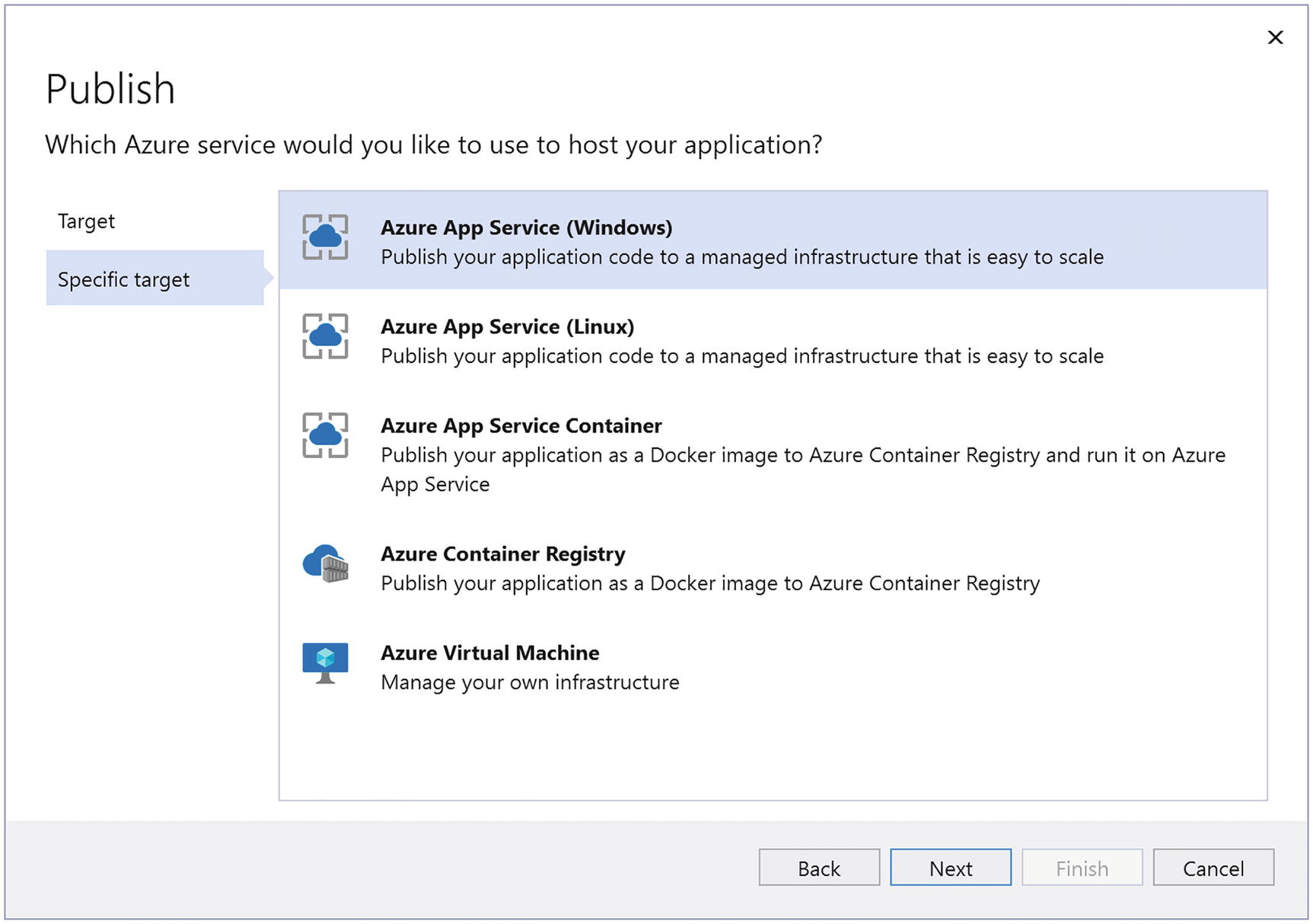The height and width of the screenshot is (924, 1313).
Task: Switch to the Target step
Action: (x=87, y=221)
